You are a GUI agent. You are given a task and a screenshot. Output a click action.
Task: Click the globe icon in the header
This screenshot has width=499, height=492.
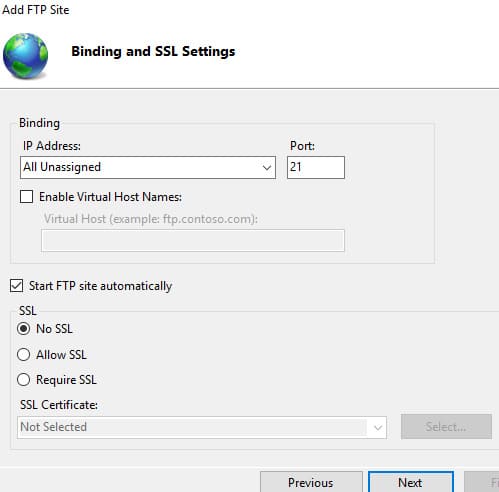(25, 55)
